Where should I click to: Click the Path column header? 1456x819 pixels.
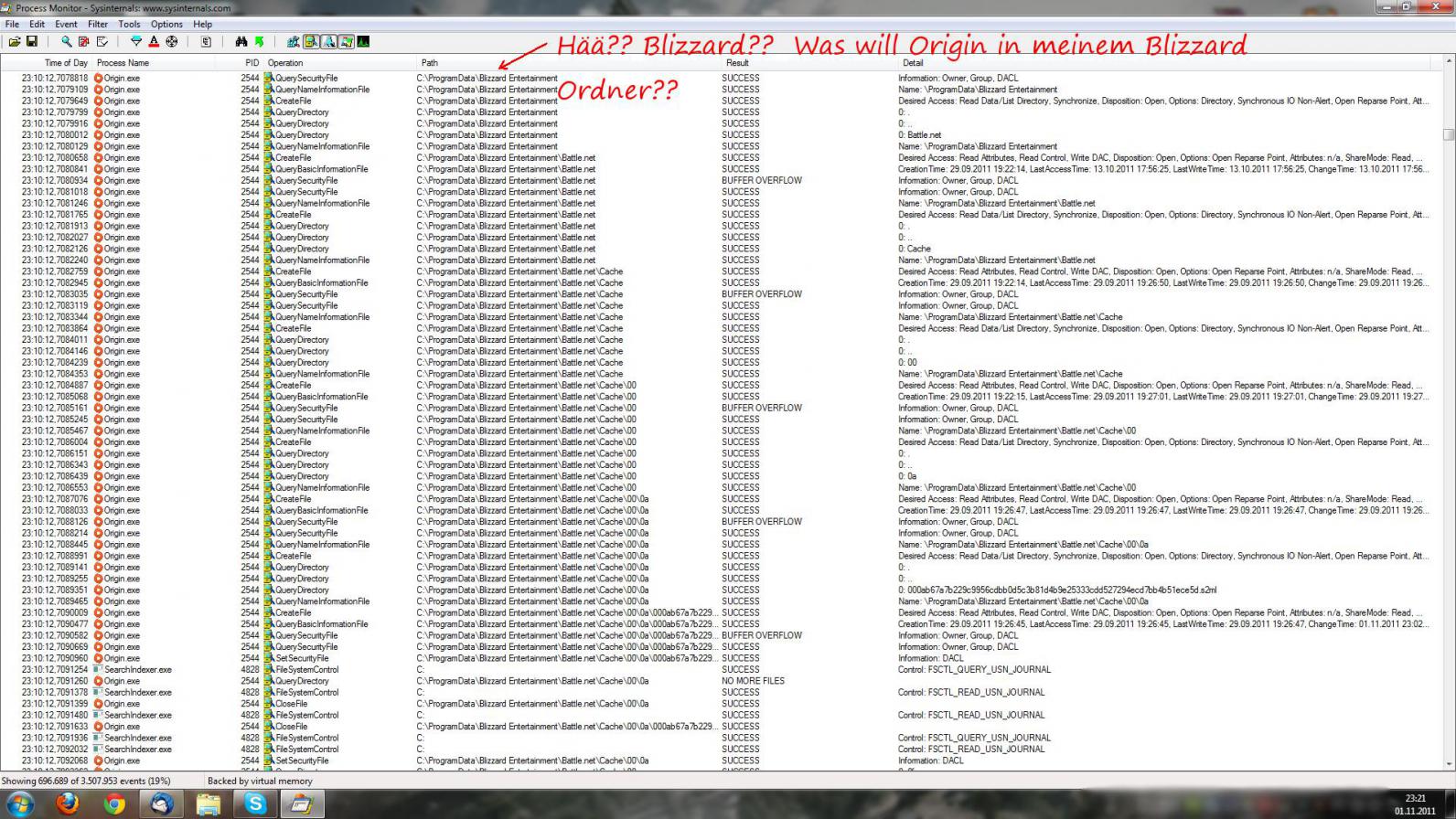569,63
